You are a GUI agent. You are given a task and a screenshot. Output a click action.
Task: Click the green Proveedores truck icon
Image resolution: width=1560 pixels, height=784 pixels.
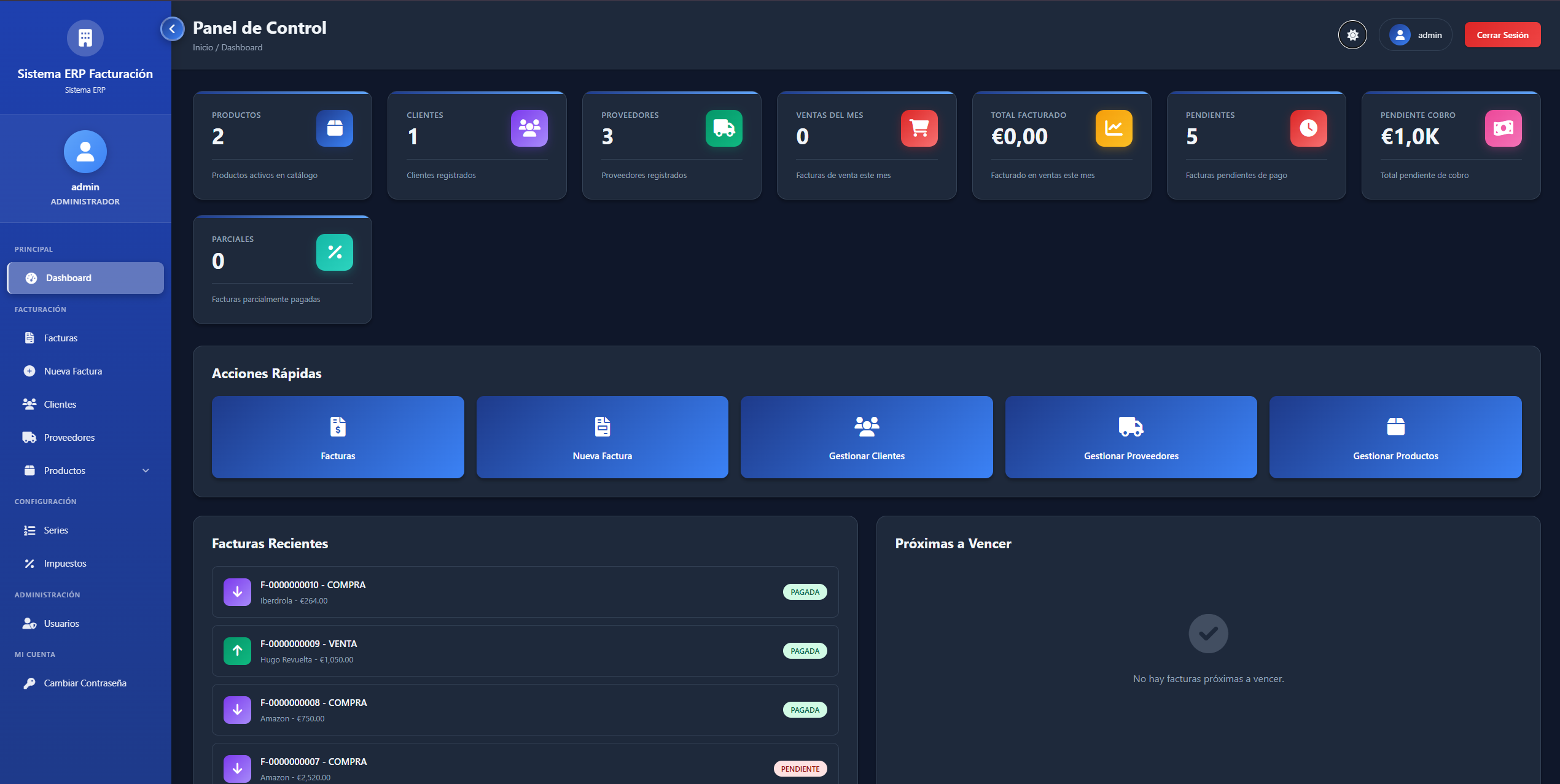(x=723, y=128)
